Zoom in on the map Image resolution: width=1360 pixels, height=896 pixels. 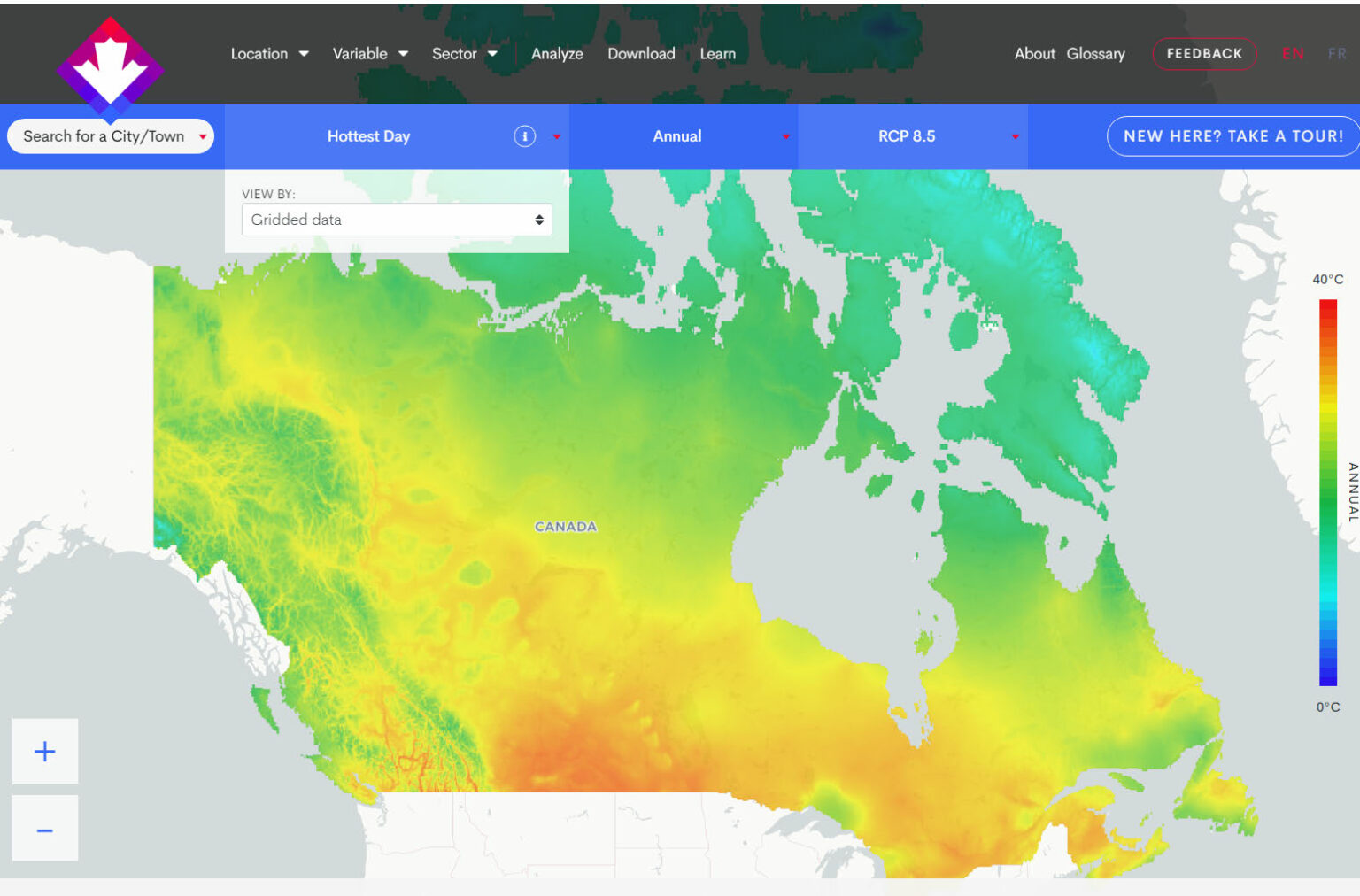click(44, 751)
